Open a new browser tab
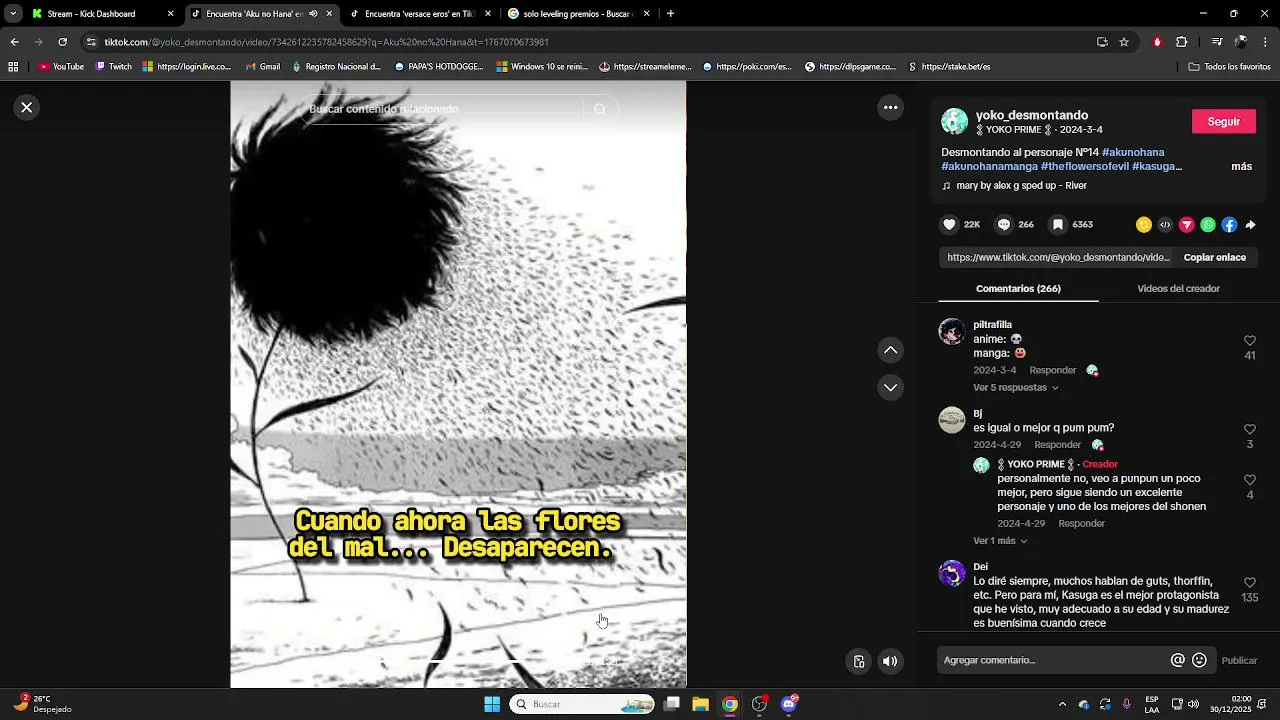Screen dimensions: 1280x720 point(670,14)
